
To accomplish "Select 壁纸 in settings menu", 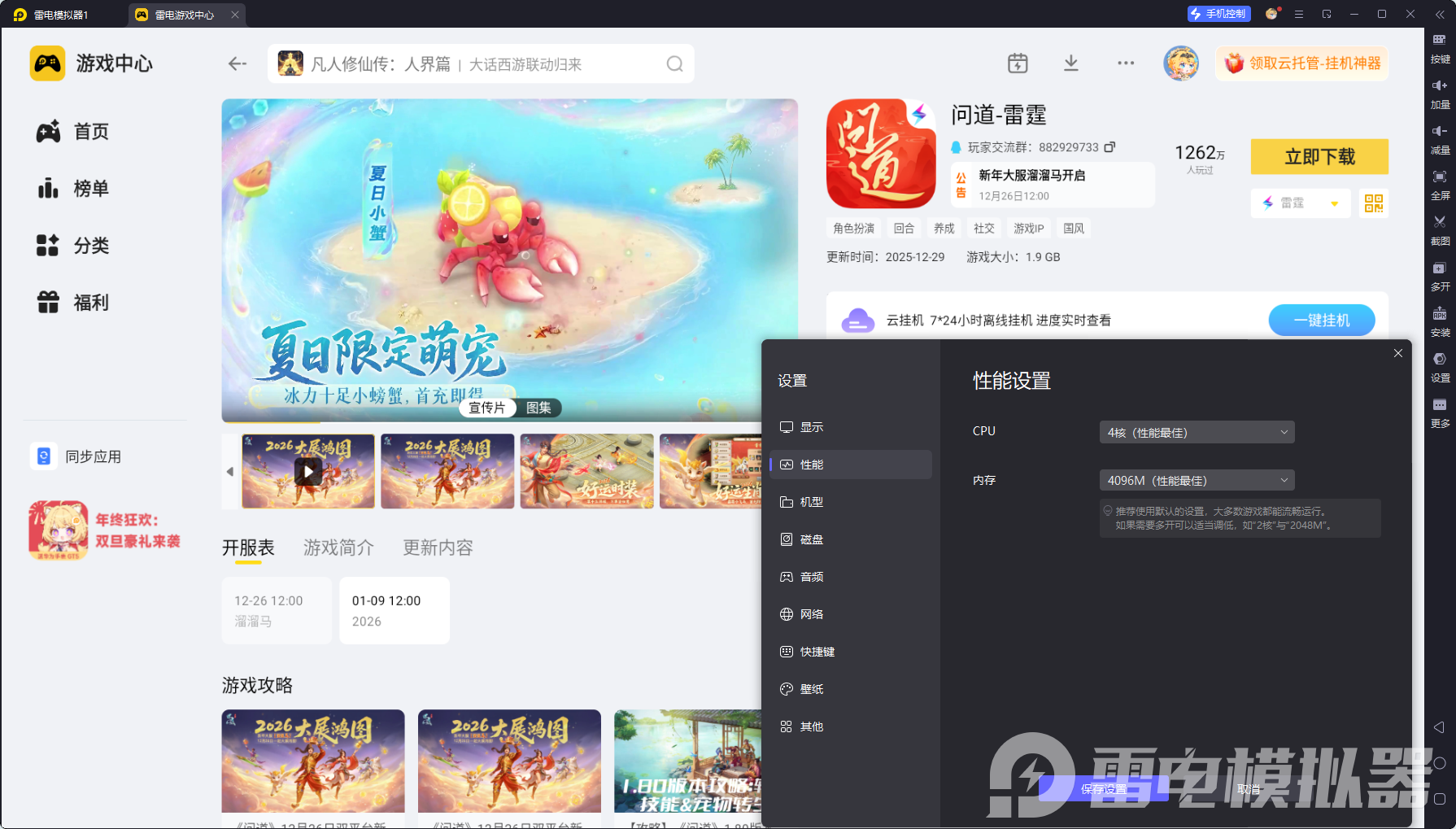I will [x=851, y=689].
